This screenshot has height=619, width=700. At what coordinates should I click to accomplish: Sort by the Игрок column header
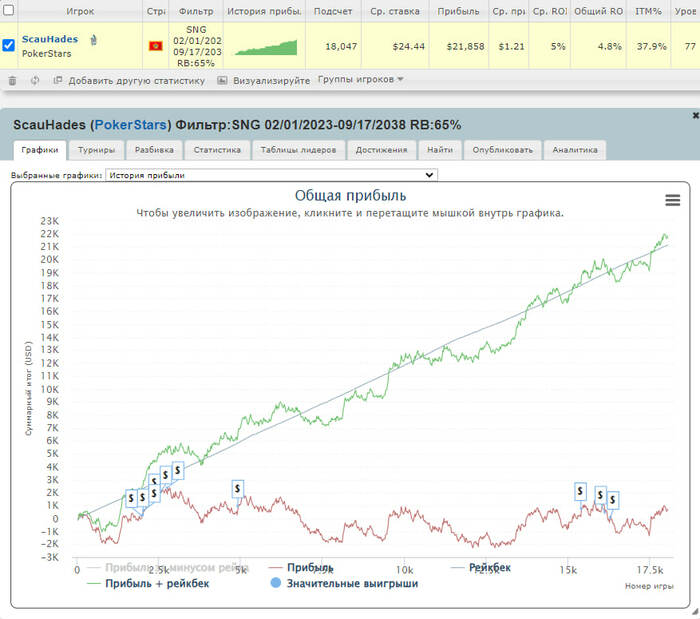[80, 11]
